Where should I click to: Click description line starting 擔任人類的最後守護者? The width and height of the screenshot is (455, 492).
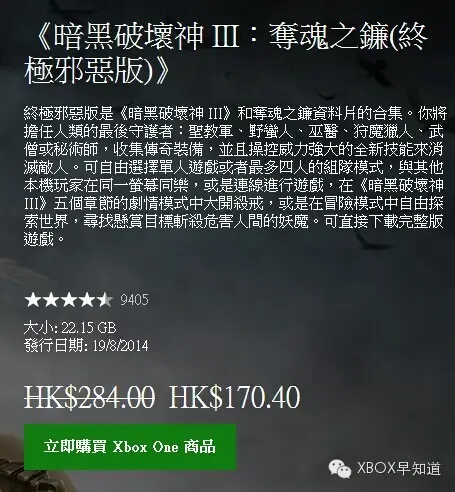pyautogui.click(x=235, y=132)
